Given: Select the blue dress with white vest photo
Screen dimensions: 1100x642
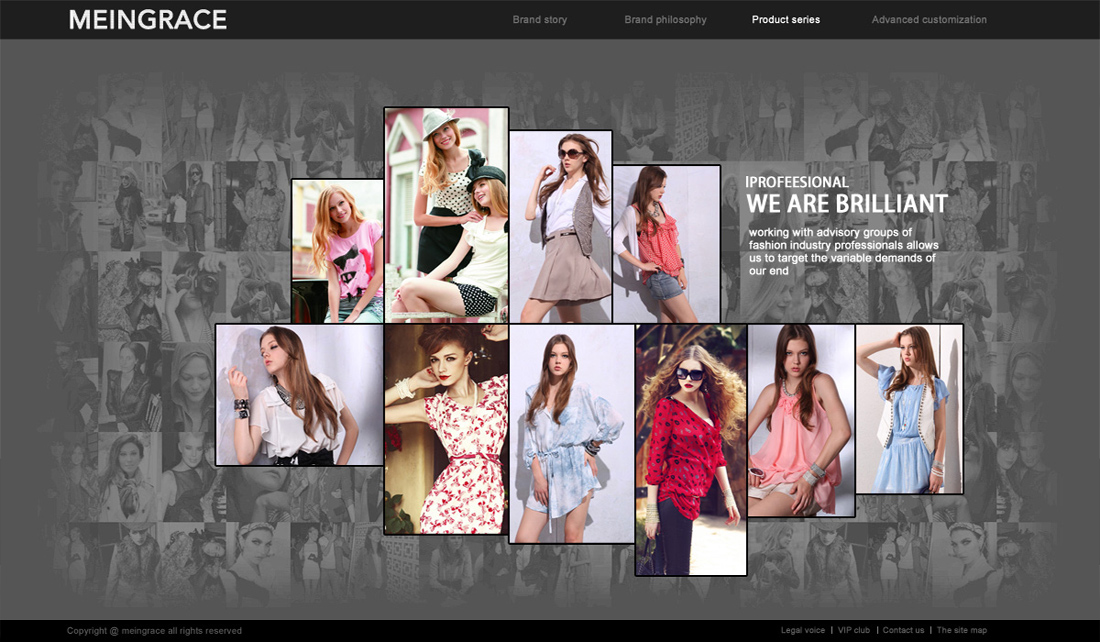Looking at the screenshot, I should click(909, 409).
